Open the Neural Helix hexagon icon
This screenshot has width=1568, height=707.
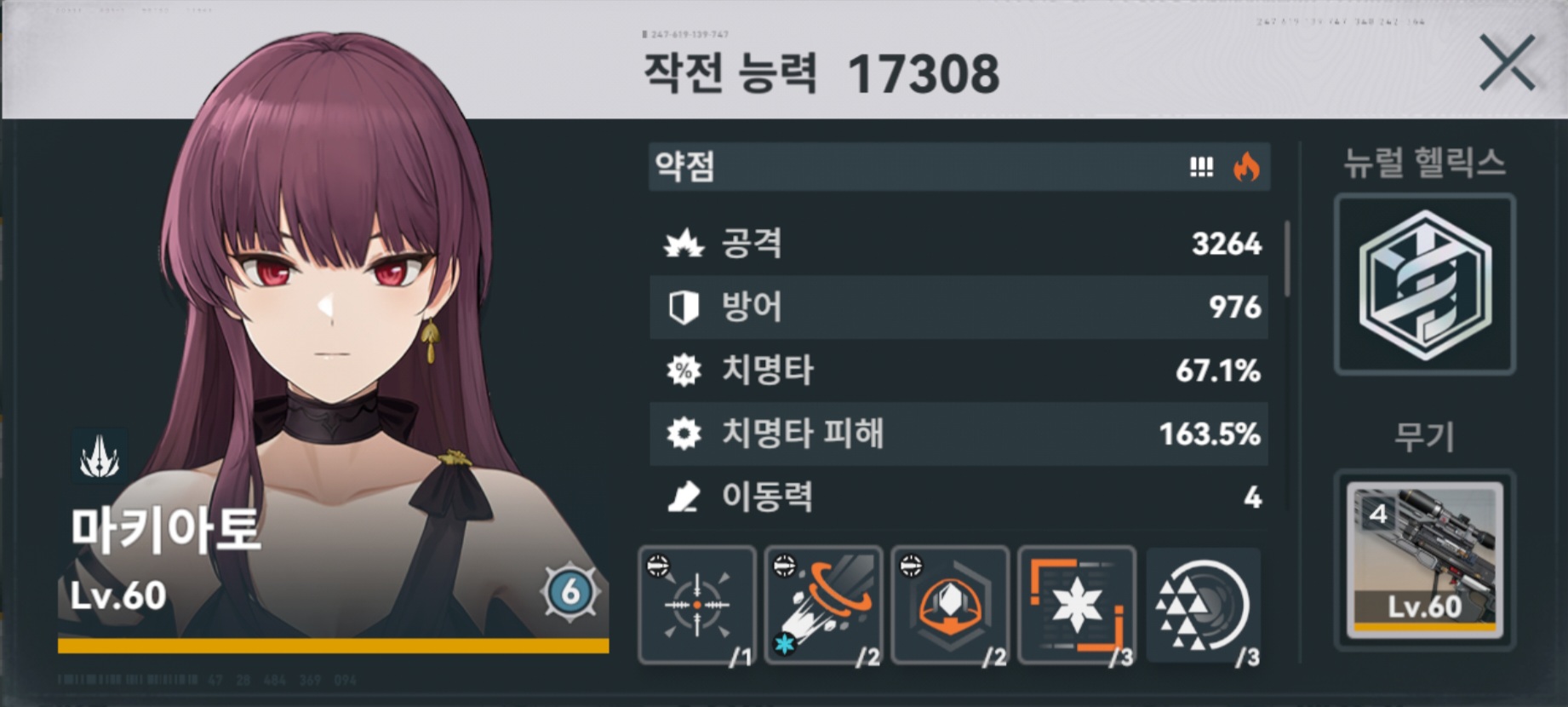1425,285
